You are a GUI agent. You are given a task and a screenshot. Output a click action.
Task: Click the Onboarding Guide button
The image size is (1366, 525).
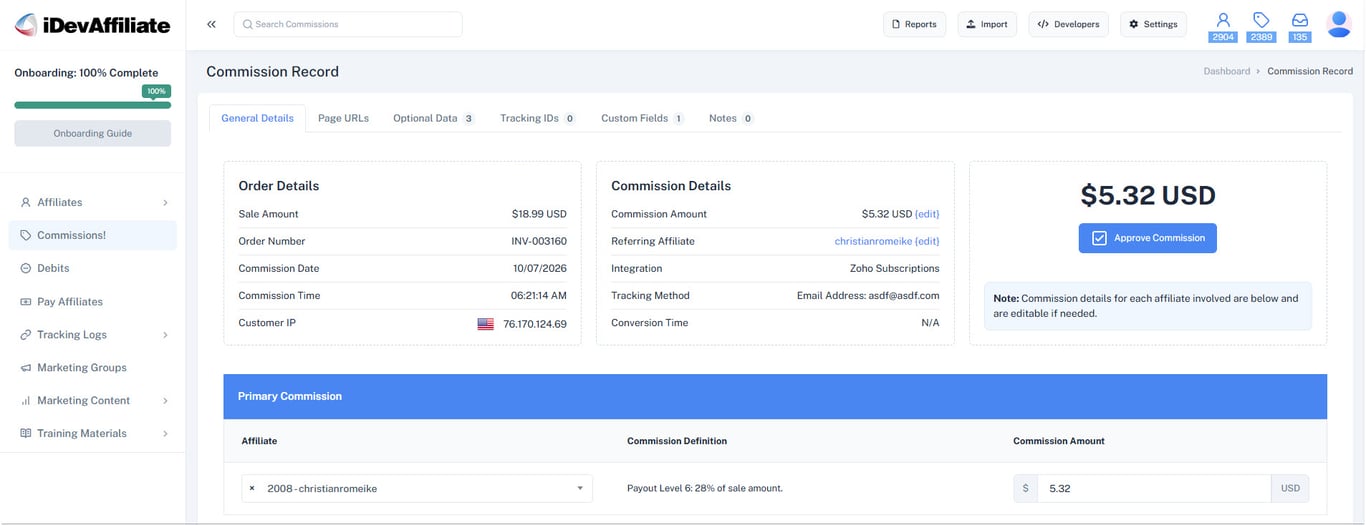tap(92, 133)
